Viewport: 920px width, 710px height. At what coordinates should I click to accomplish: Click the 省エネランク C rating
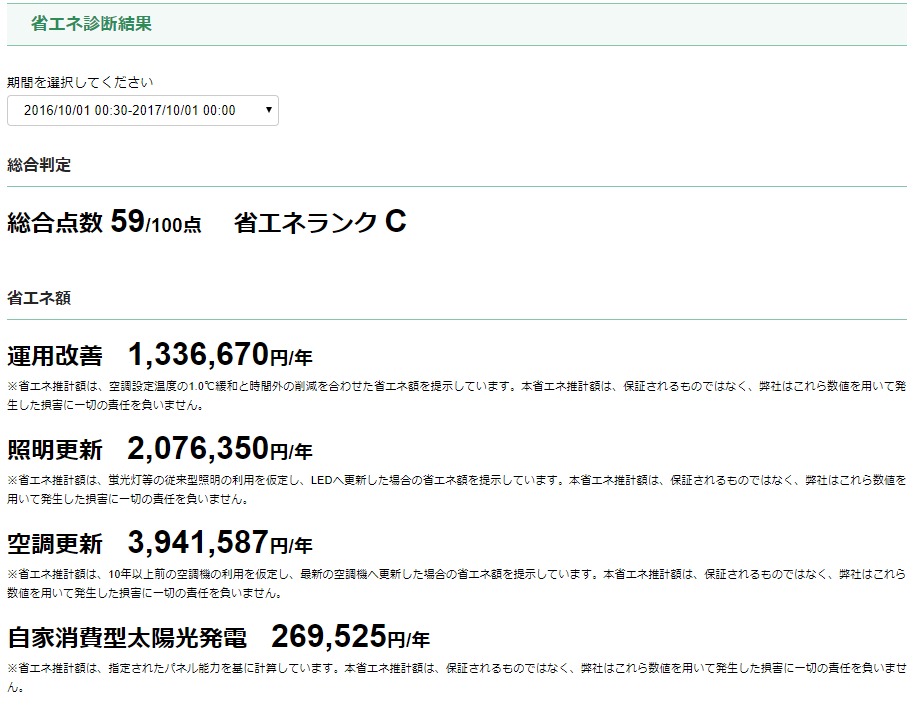(320, 222)
